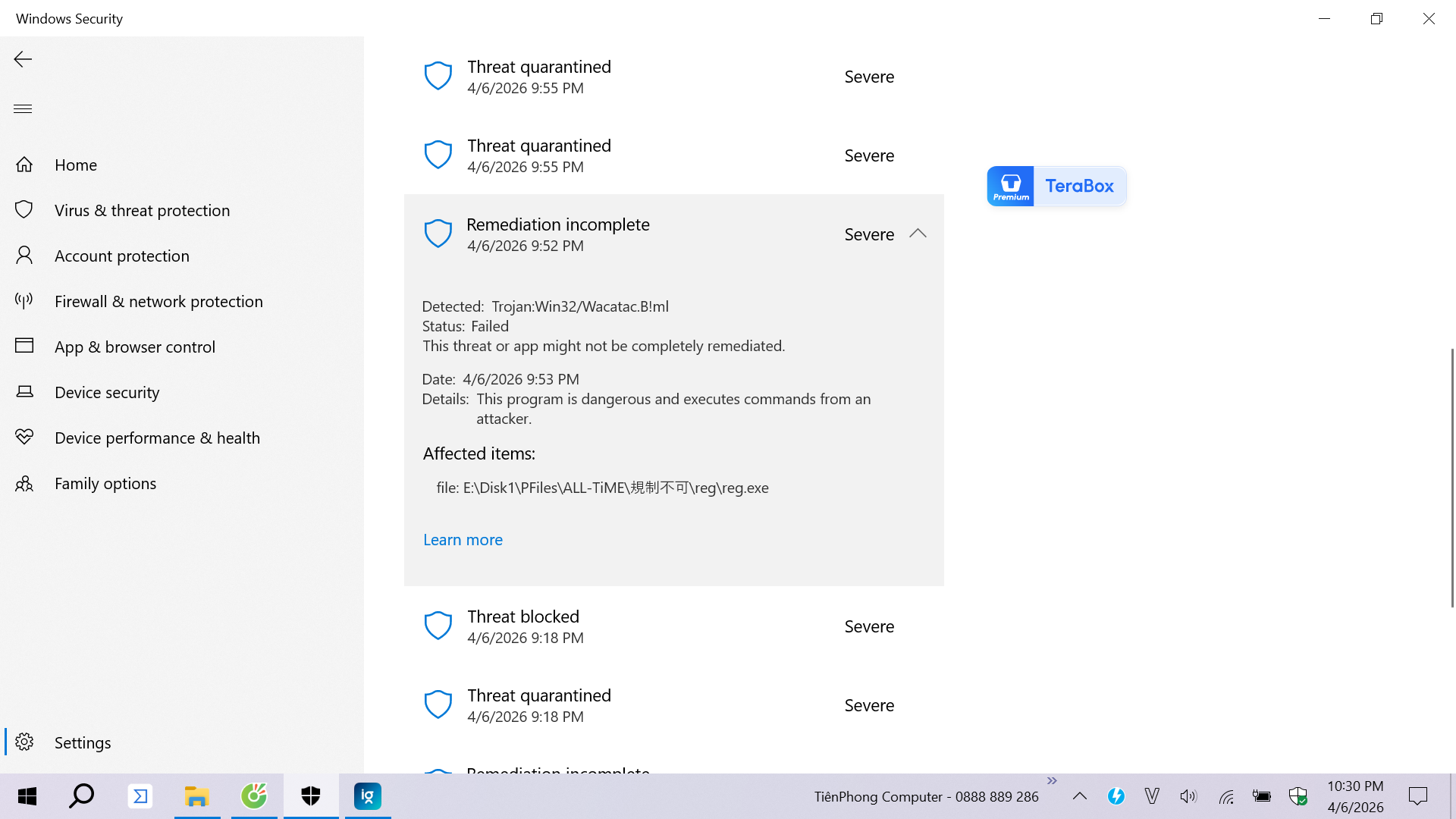
Task: Click the Family options people icon
Action: click(24, 483)
